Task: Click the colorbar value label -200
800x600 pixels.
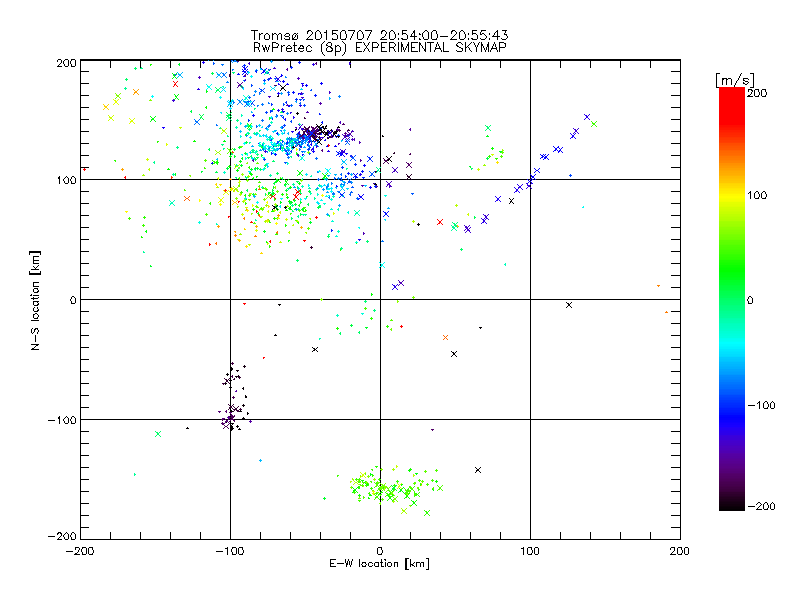Action: click(761, 506)
